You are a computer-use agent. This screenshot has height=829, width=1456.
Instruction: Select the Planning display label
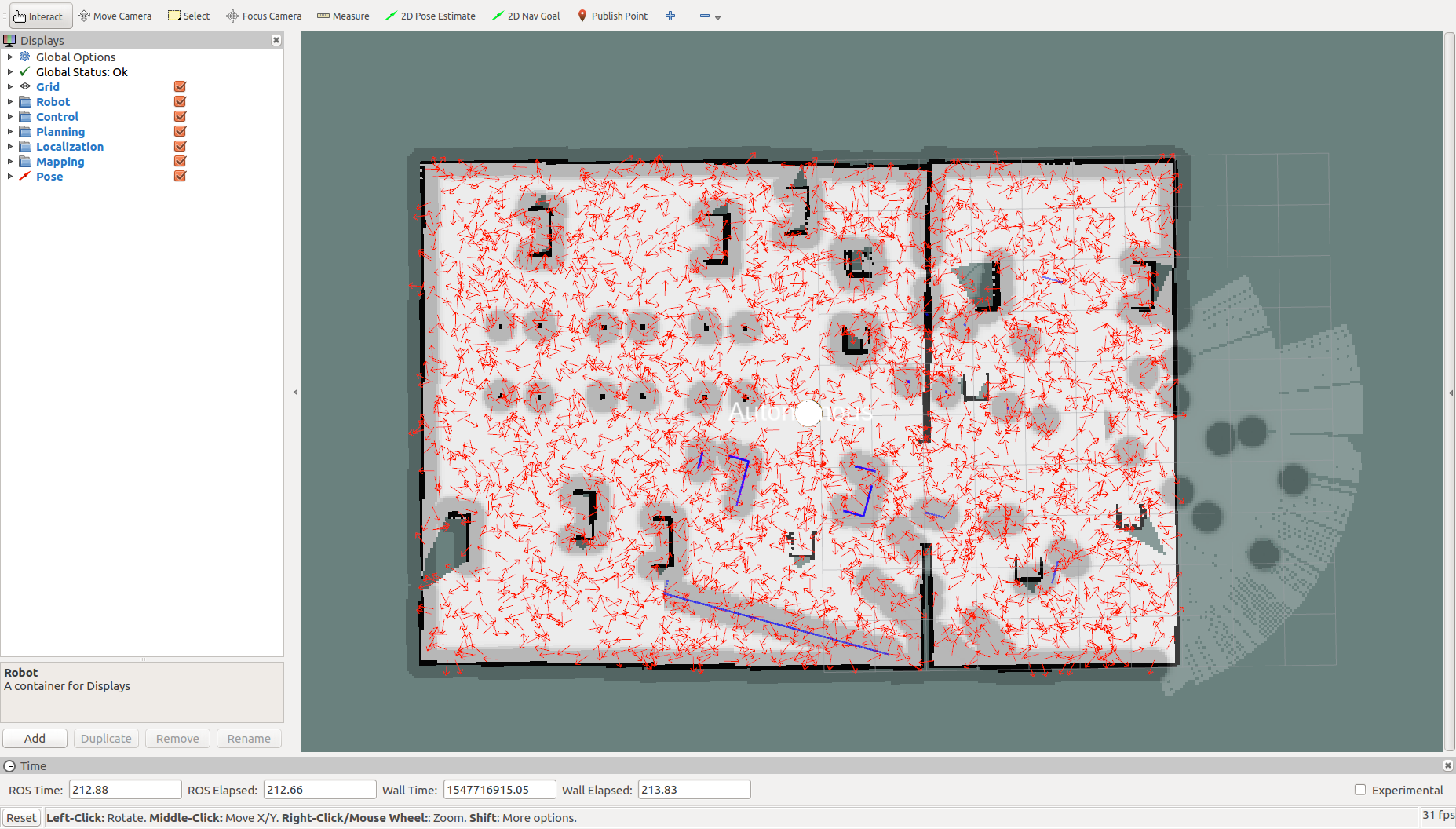(x=60, y=131)
